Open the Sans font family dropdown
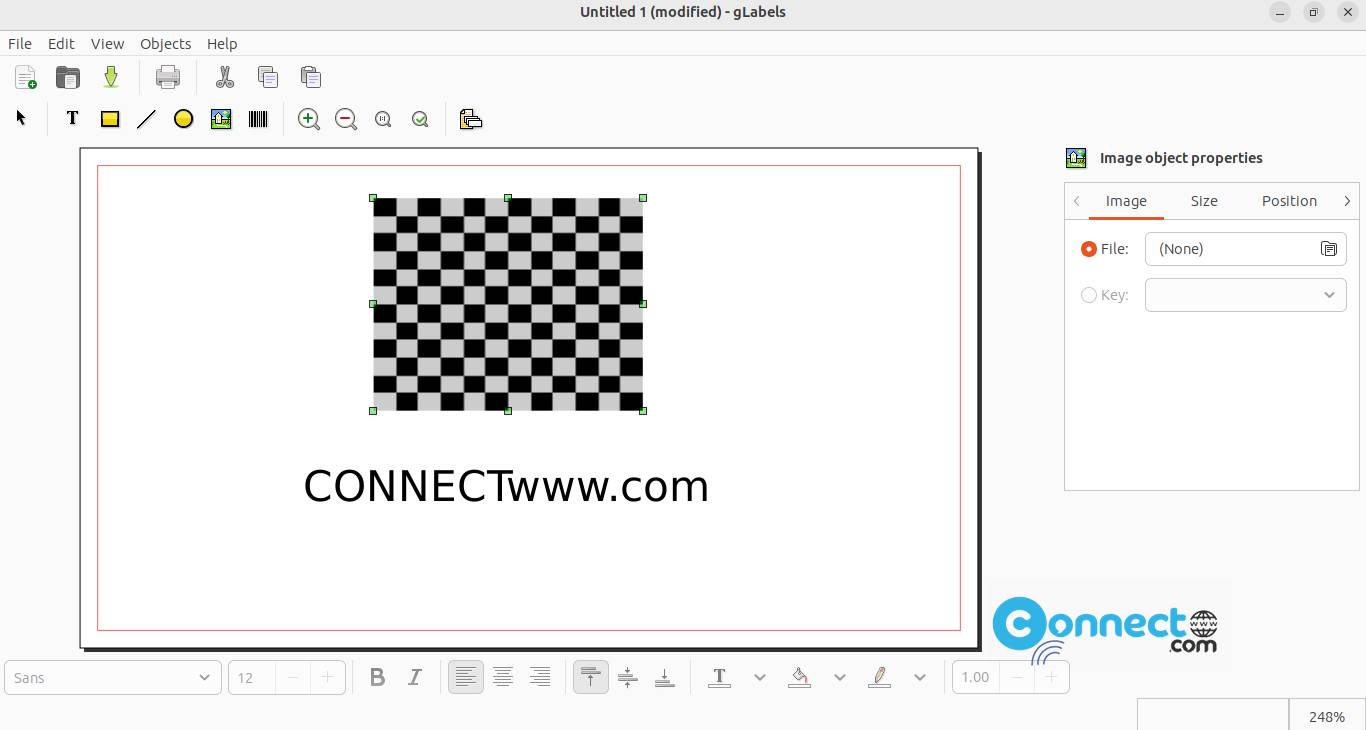Image resolution: width=1366 pixels, height=730 pixels. (112, 677)
